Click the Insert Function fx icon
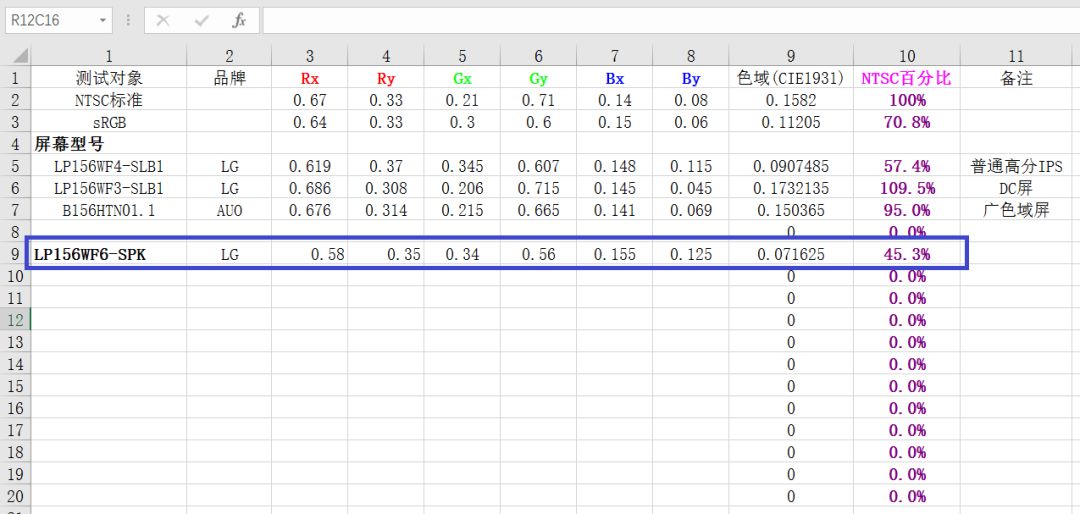The height and width of the screenshot is (514, 1080). tap(239, 20)
